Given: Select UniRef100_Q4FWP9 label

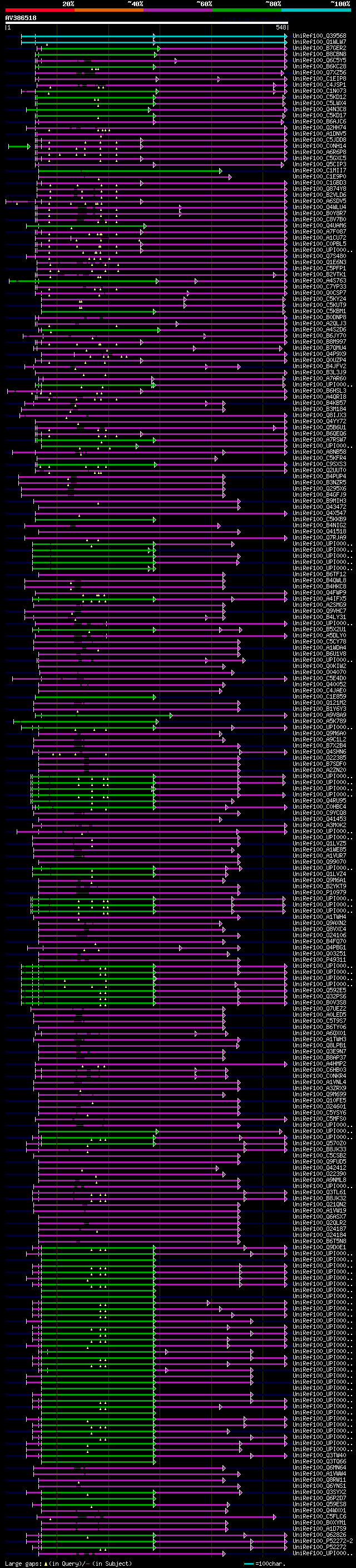Looking at the screenshot, I should [x=319, y=592].
